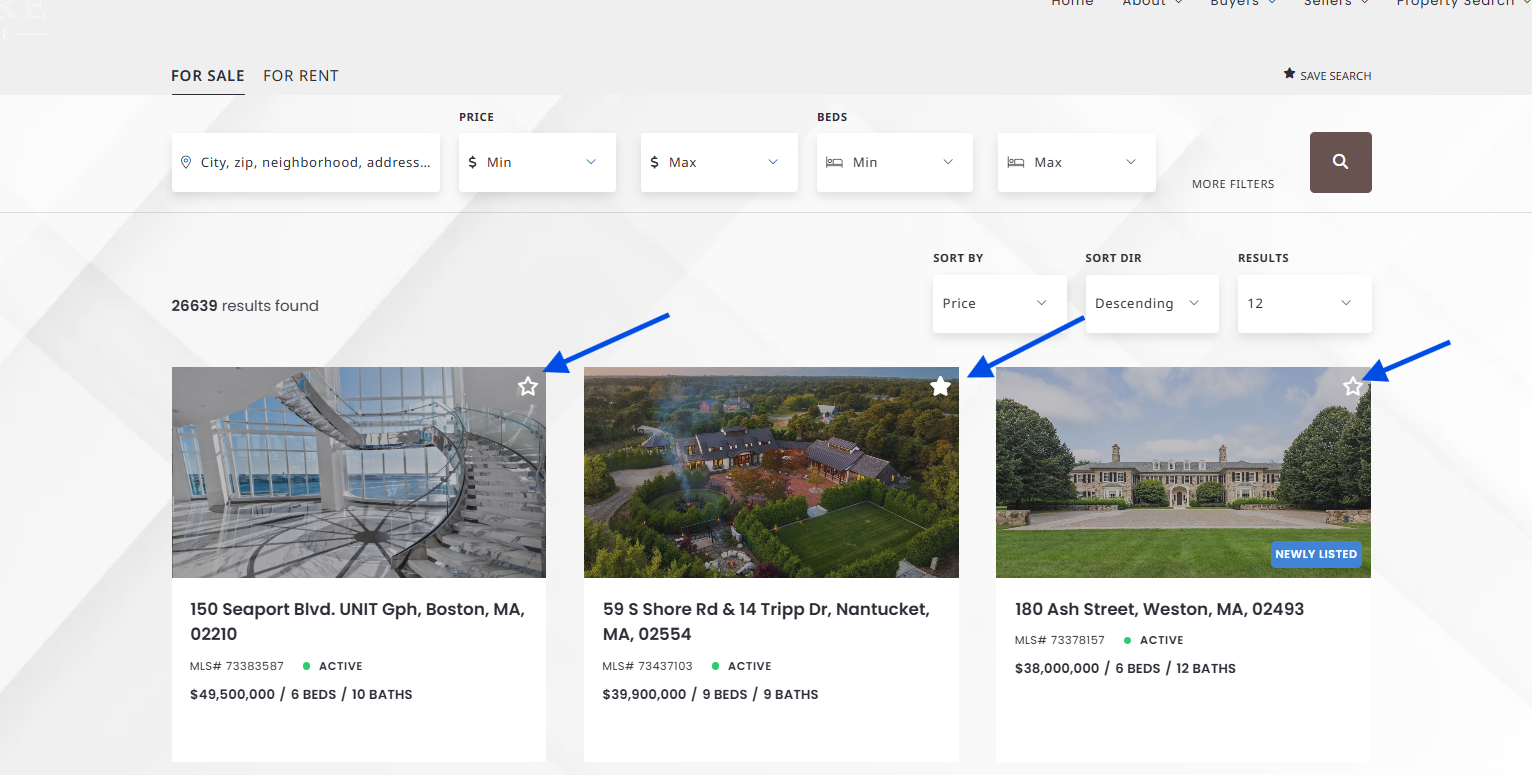Favorite the 180 Ash Street listing star
1532x775 pixels.
[1352, 386]
